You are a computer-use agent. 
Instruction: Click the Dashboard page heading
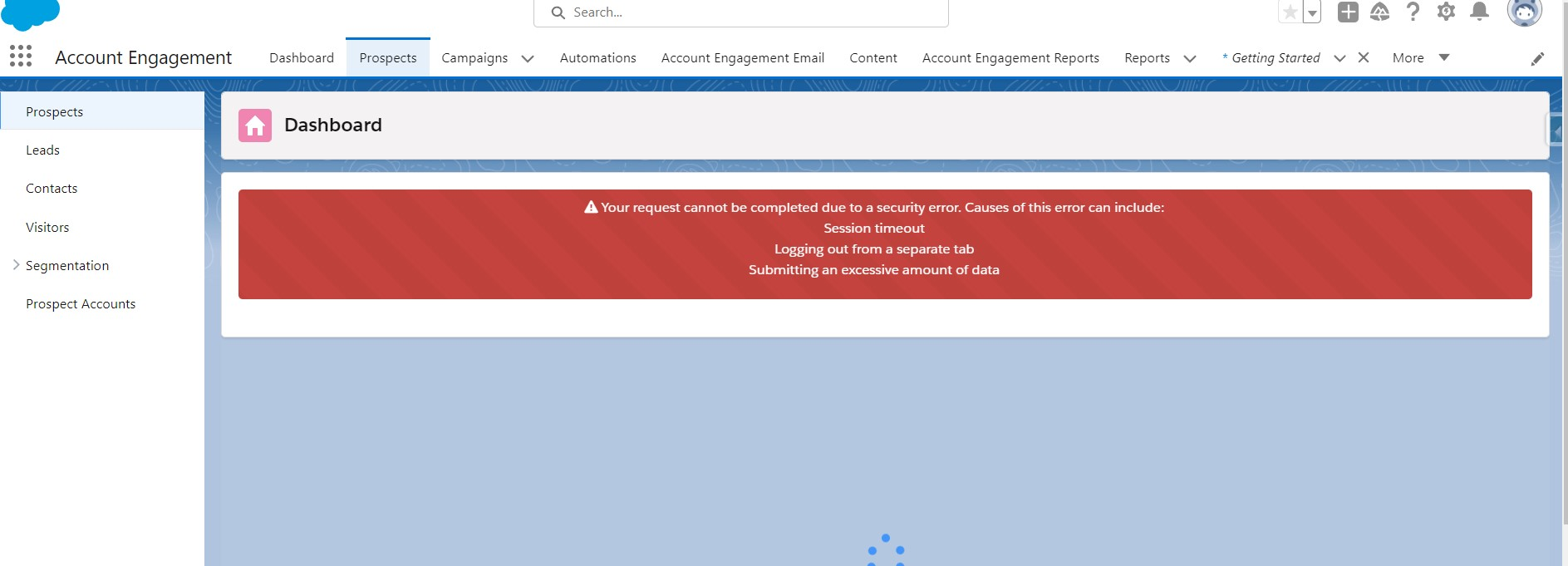(333, 125)
